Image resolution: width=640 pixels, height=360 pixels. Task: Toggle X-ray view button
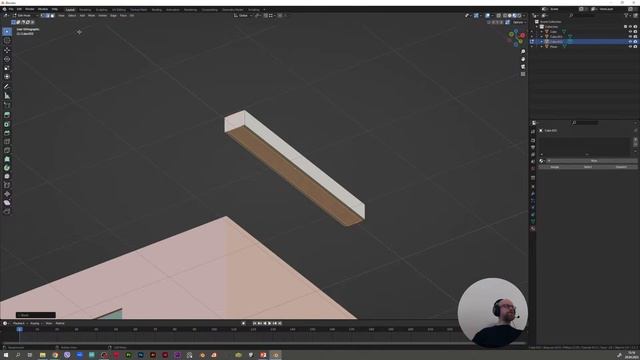(x=498, y=16)
